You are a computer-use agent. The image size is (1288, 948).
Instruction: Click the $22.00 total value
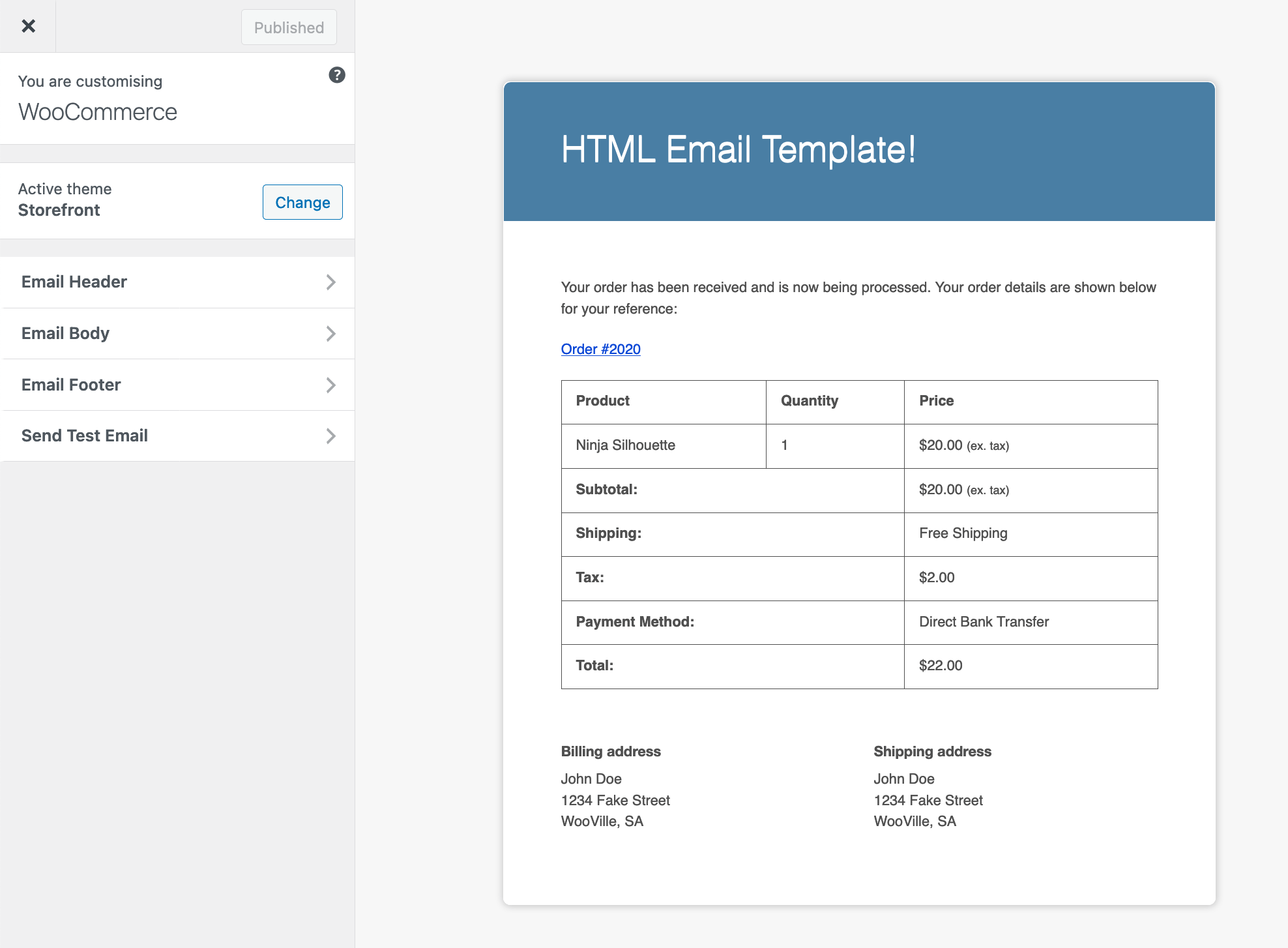point(941,666)
